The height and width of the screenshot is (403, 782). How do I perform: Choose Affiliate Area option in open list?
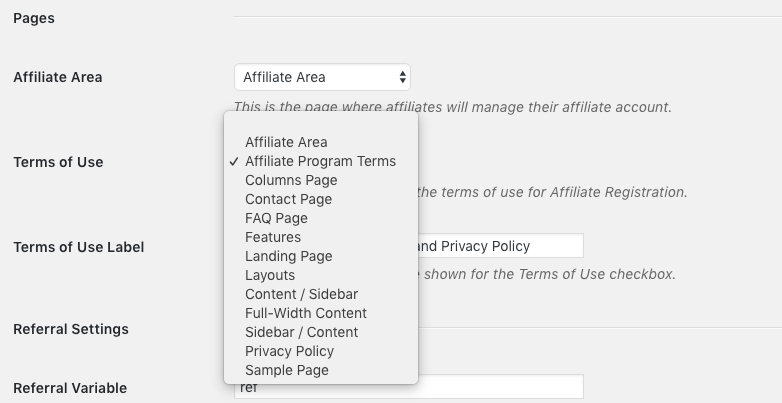286,142
